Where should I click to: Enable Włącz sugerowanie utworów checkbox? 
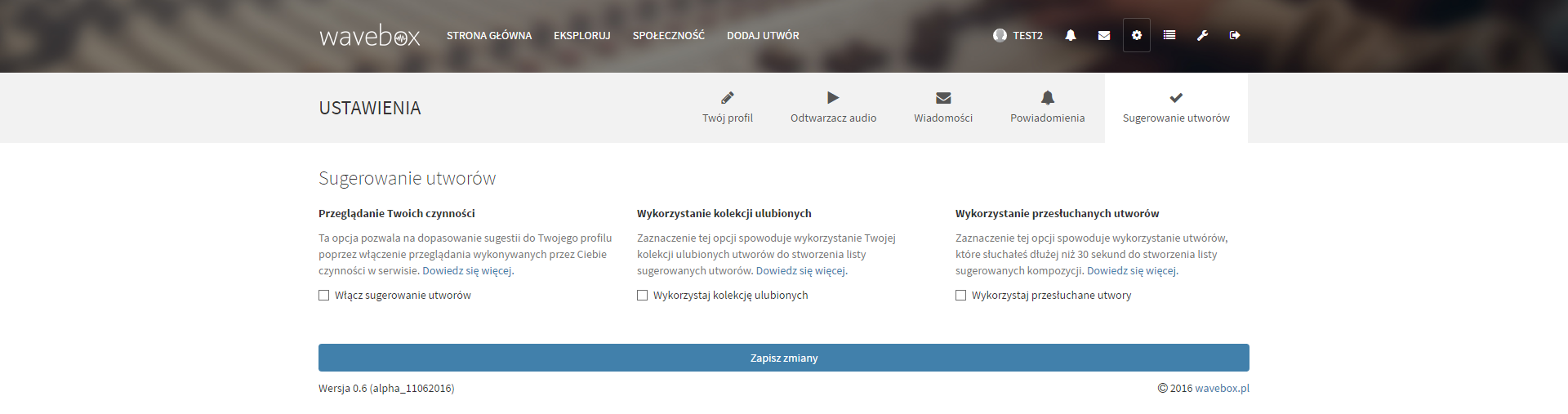pos(323,296)
